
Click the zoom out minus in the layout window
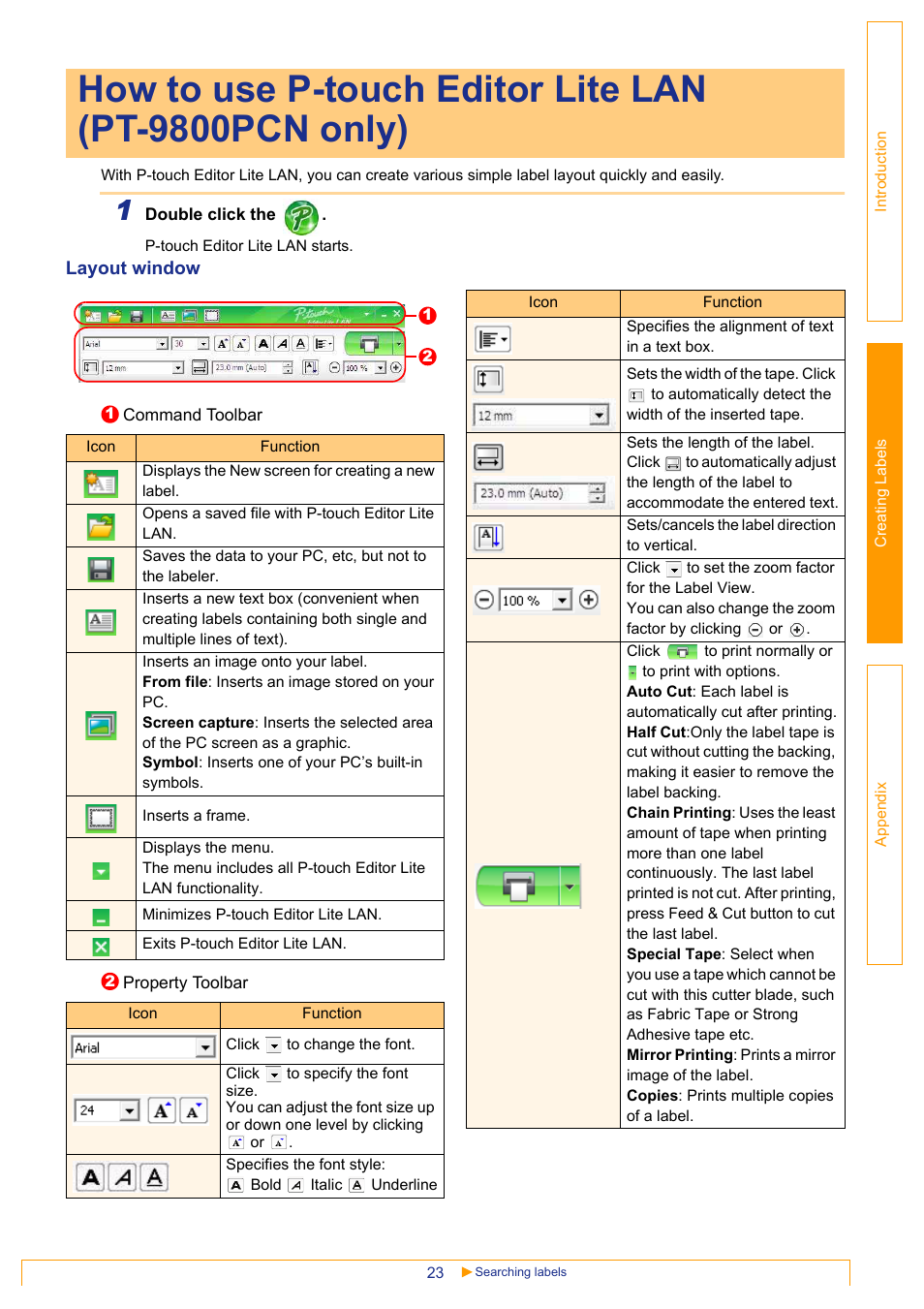click(334, 368)
